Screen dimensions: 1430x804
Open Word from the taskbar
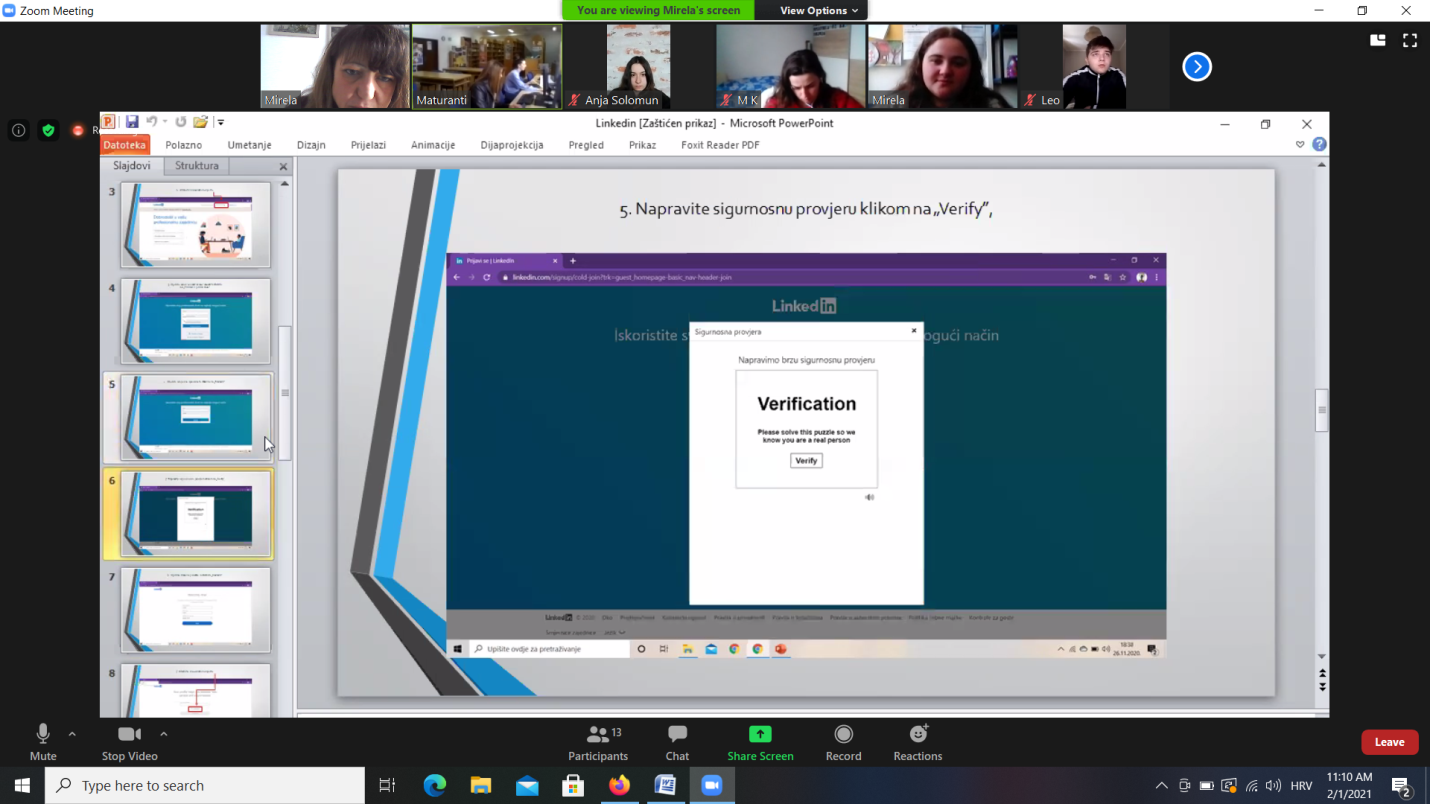click(665, 786)
